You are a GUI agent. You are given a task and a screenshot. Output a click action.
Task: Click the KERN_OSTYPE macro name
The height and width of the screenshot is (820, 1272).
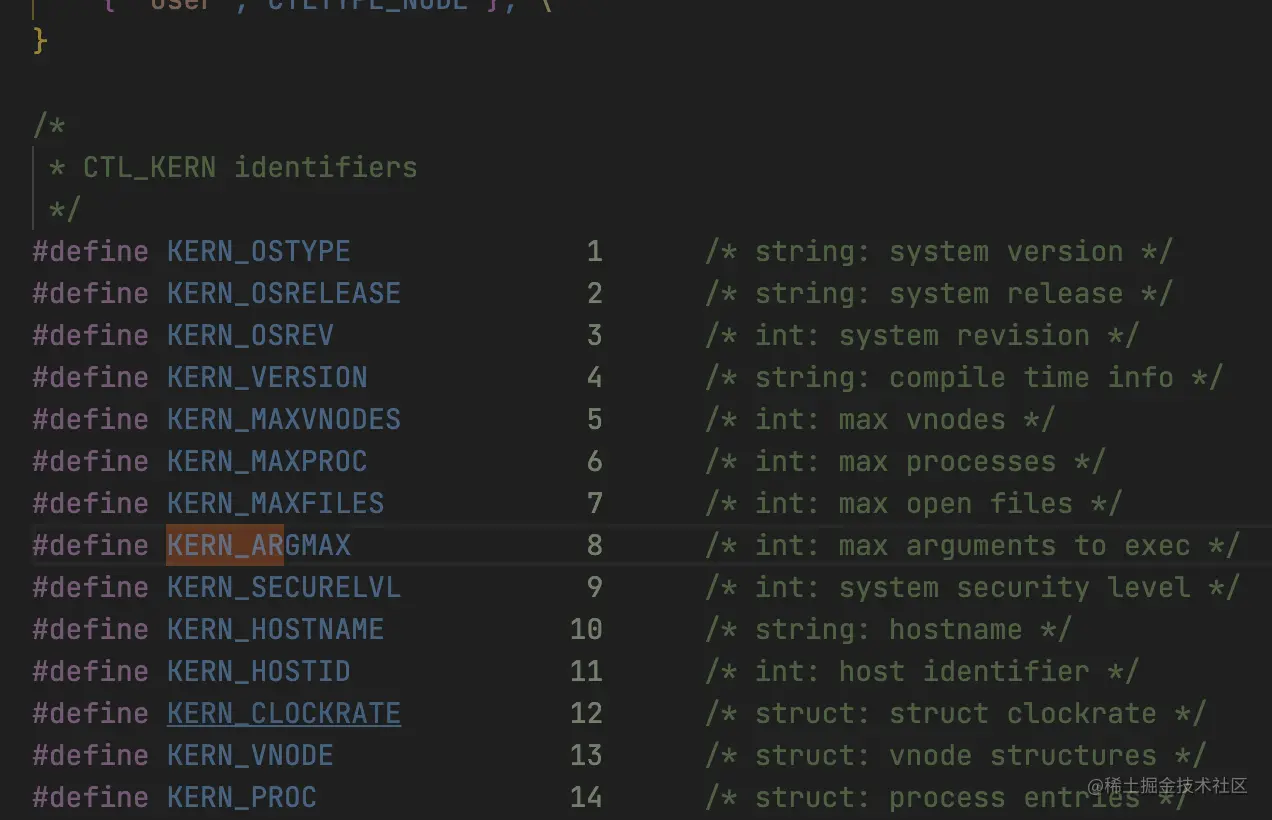pyautogui.click(x=259, y=251)
